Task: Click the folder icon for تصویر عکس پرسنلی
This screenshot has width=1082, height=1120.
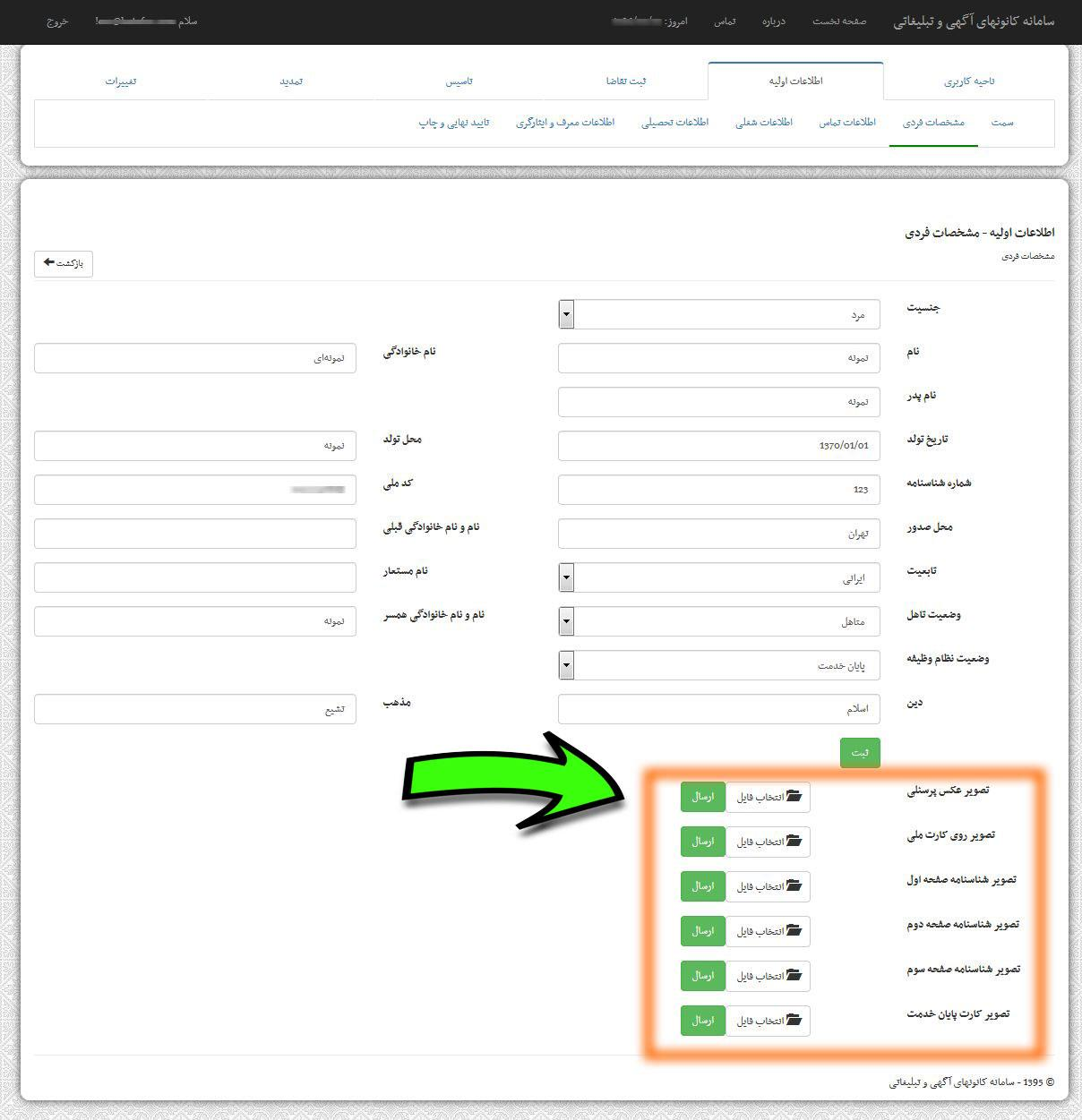Action: tap(794, 797)
